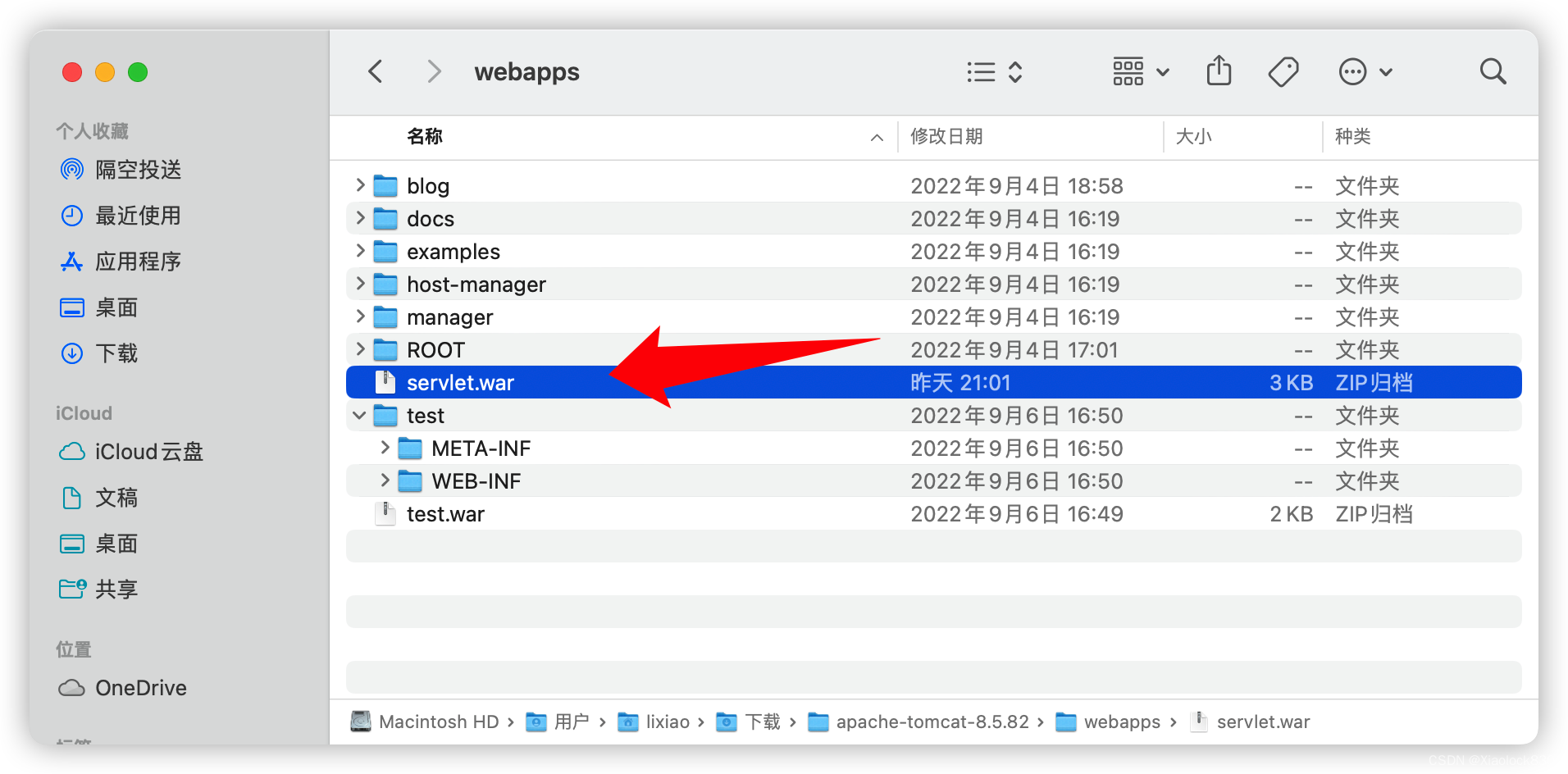Open Shared (共享) in sidebar
Image resolution: width=1568 pixels, height=774 pixels.
tap(99, 590)
